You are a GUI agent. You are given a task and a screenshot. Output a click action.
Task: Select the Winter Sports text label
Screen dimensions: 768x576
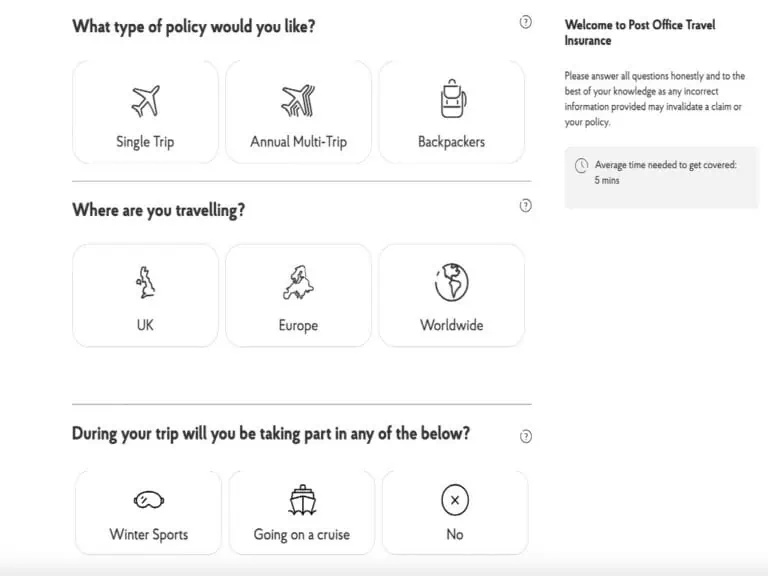[x=149, y=534]
